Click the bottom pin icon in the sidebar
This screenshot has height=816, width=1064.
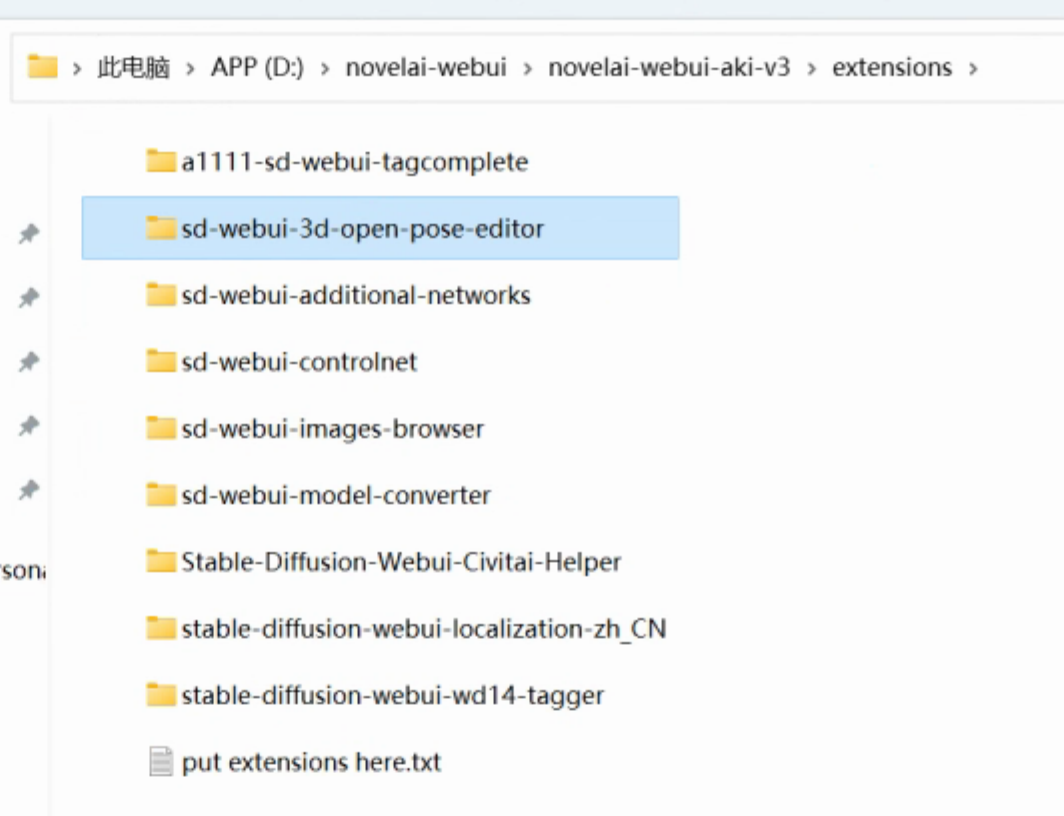point(29,490)
